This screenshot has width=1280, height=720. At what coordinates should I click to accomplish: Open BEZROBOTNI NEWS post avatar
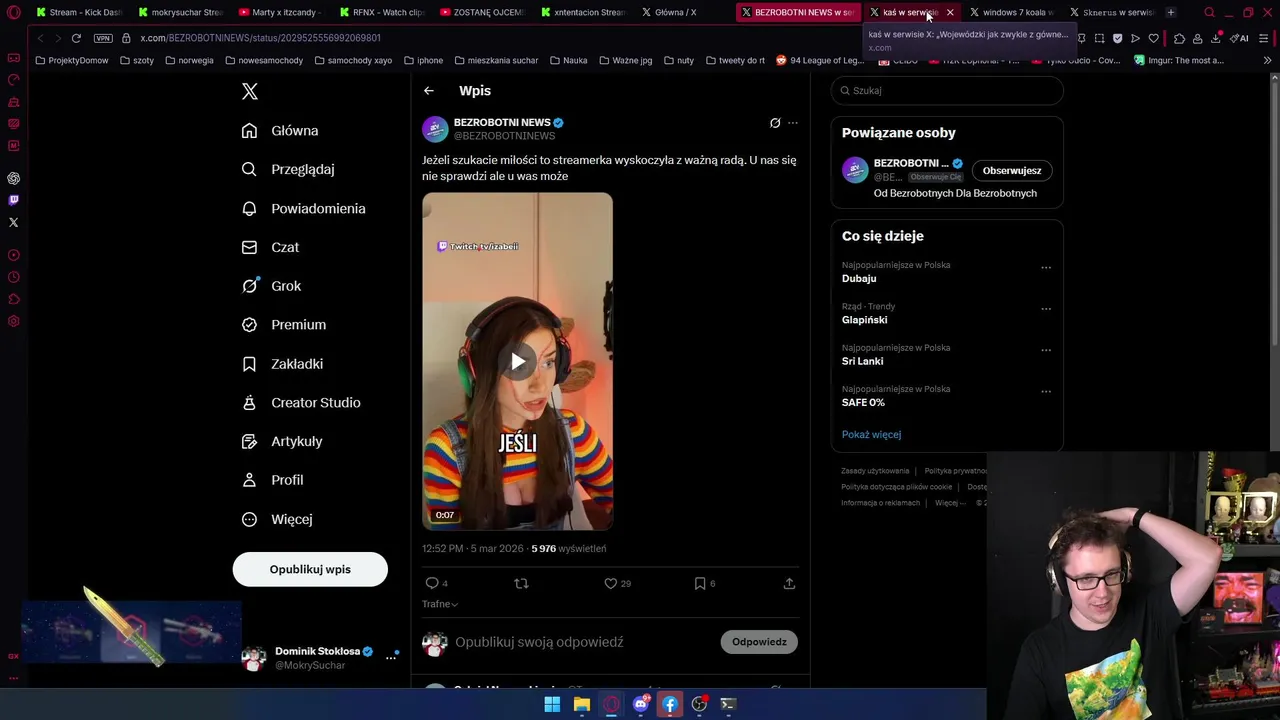[435, 129]
